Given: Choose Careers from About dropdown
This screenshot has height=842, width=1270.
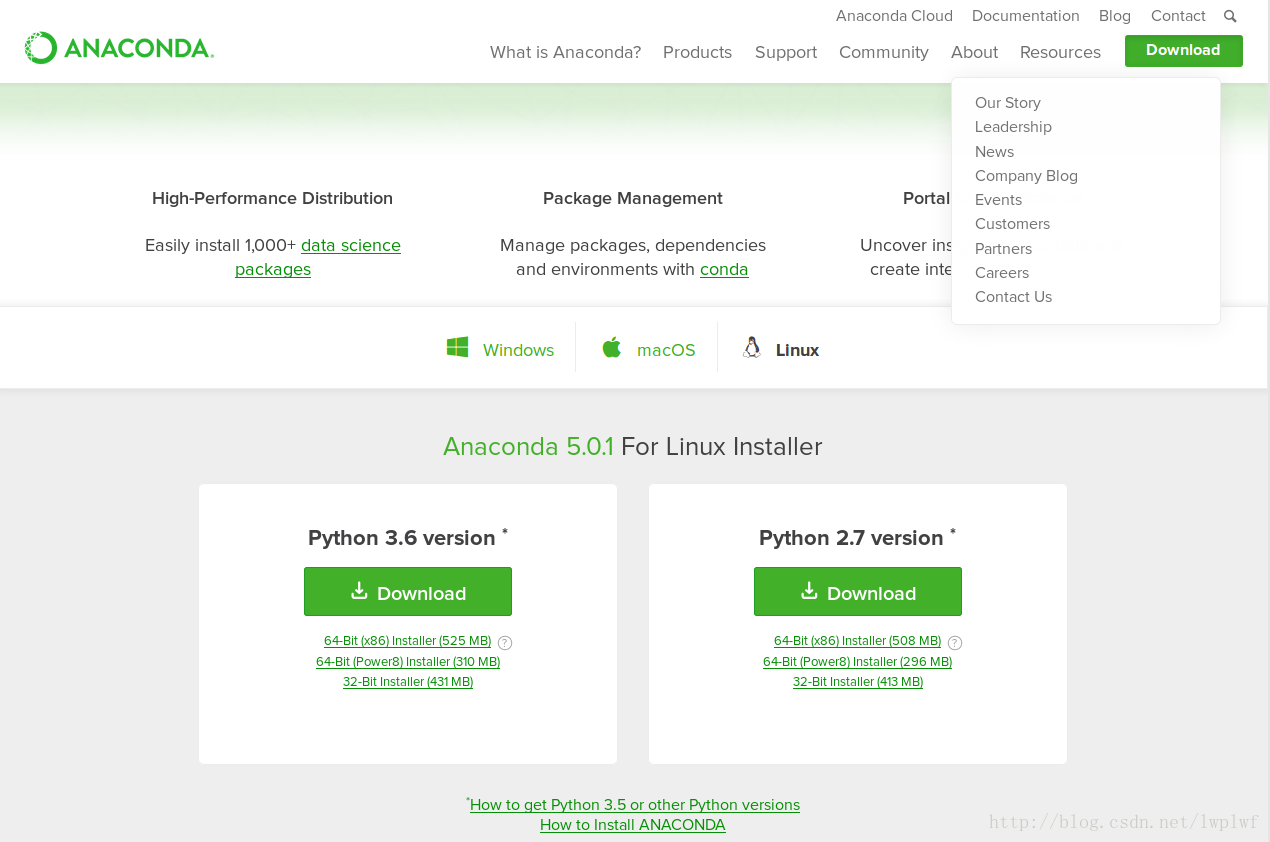Looking at the screenshot, I should pos(1002,273).
